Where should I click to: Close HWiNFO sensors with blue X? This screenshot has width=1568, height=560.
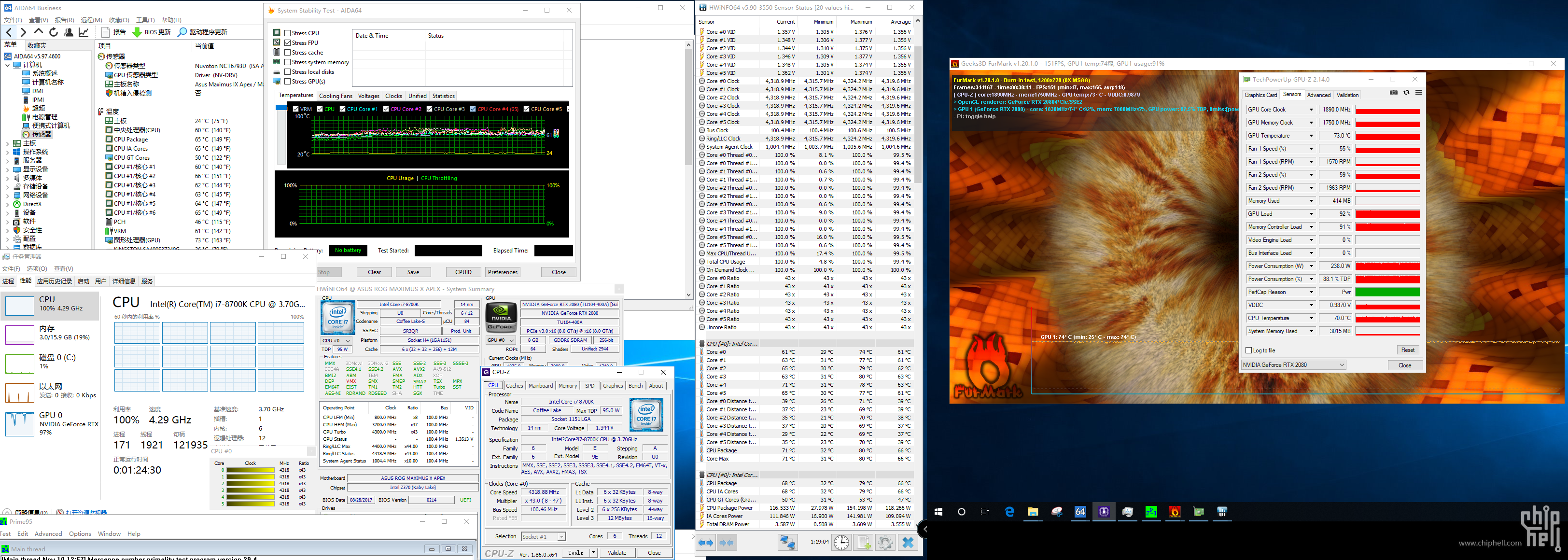pyautogui.click(x=908, y=542)
